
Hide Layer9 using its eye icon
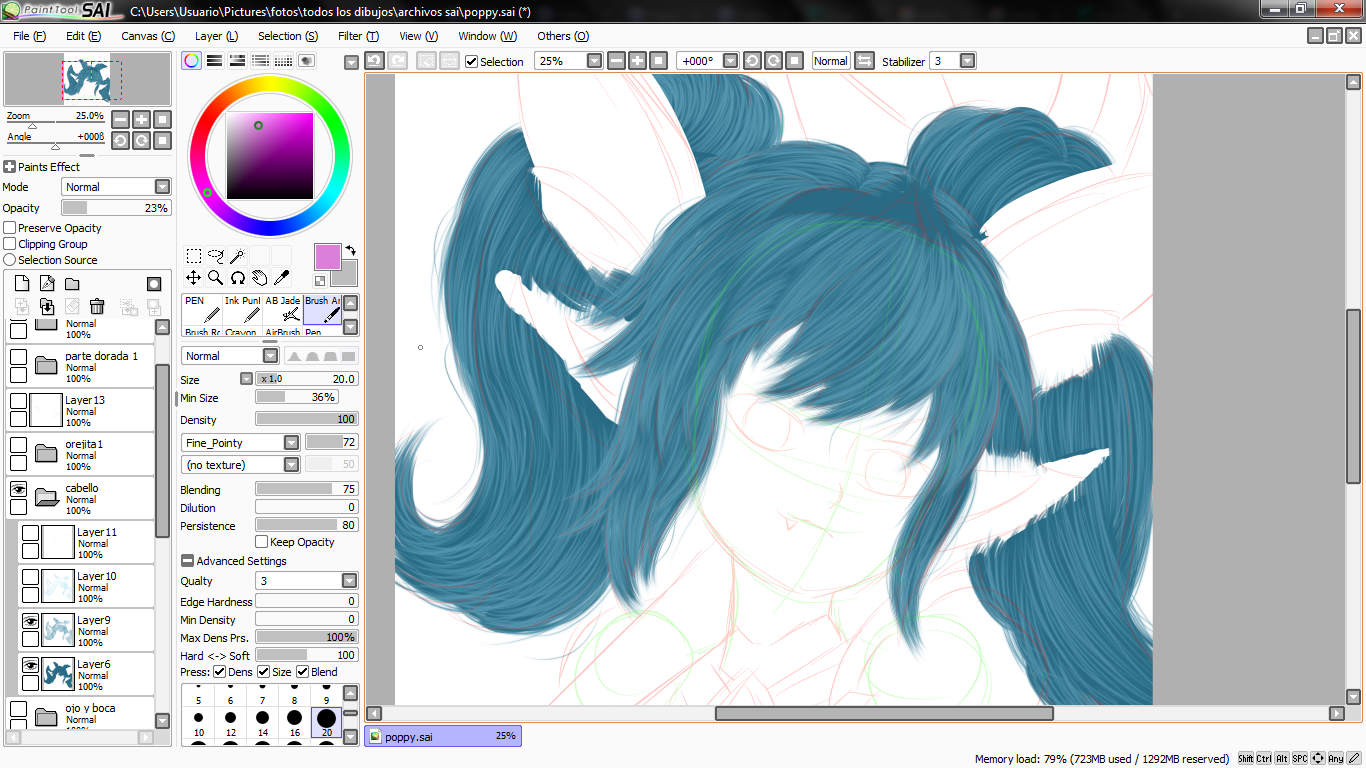tap(30, 621)
